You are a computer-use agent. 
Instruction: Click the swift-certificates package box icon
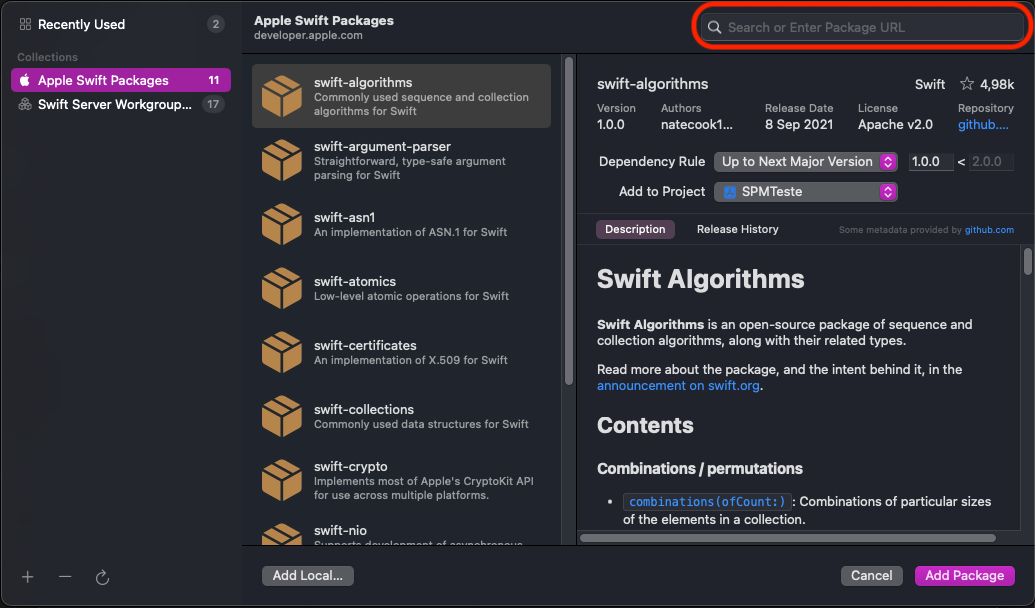[282, 353]
